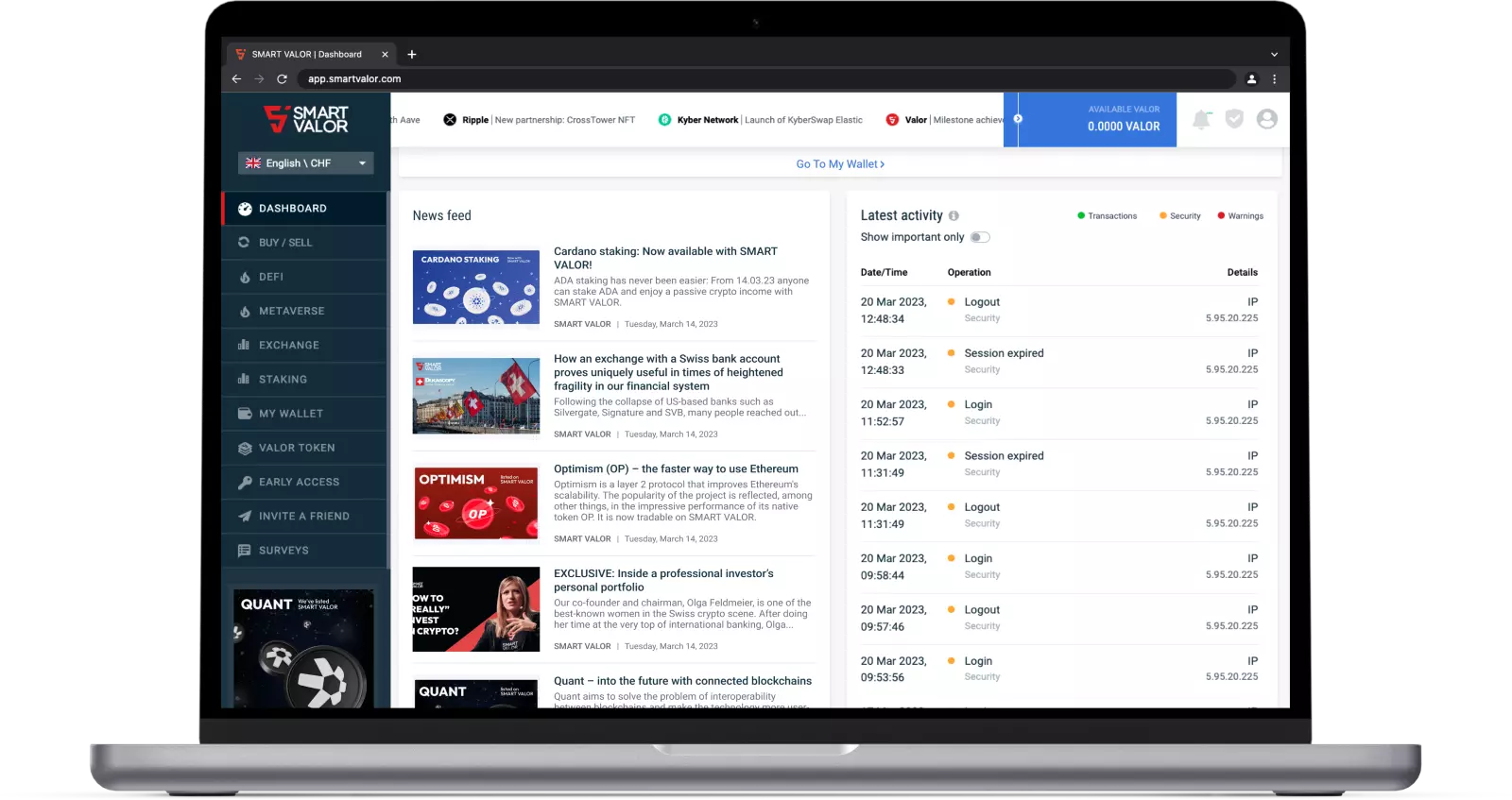Select the Login entry at 11:52:57
1512x800 pixels.
click(x=1059, y=413)
